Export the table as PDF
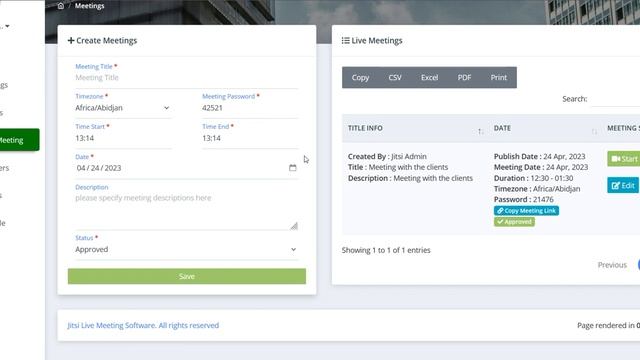The height and width of the screenshot is (360, 640). pyautogui.click(x=464, y=78)
